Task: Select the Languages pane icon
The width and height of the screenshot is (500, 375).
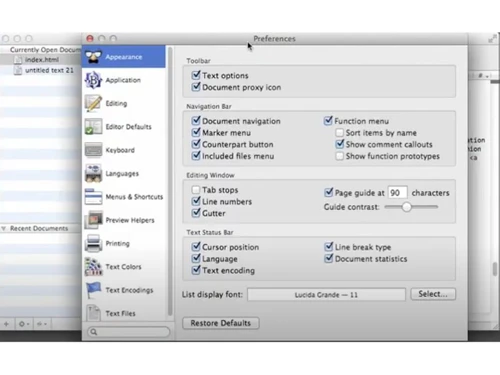Action: click(x=94, y=173)
